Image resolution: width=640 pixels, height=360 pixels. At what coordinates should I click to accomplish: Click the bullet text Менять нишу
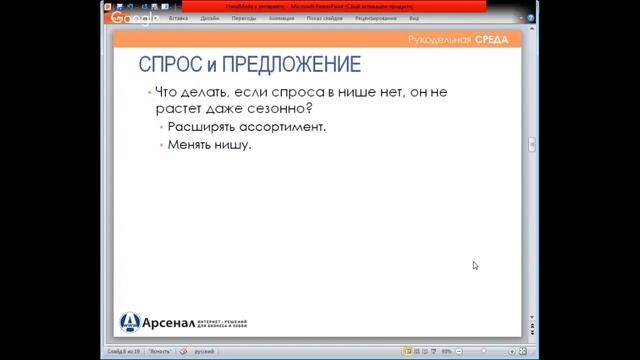click(x=209, y=145)
